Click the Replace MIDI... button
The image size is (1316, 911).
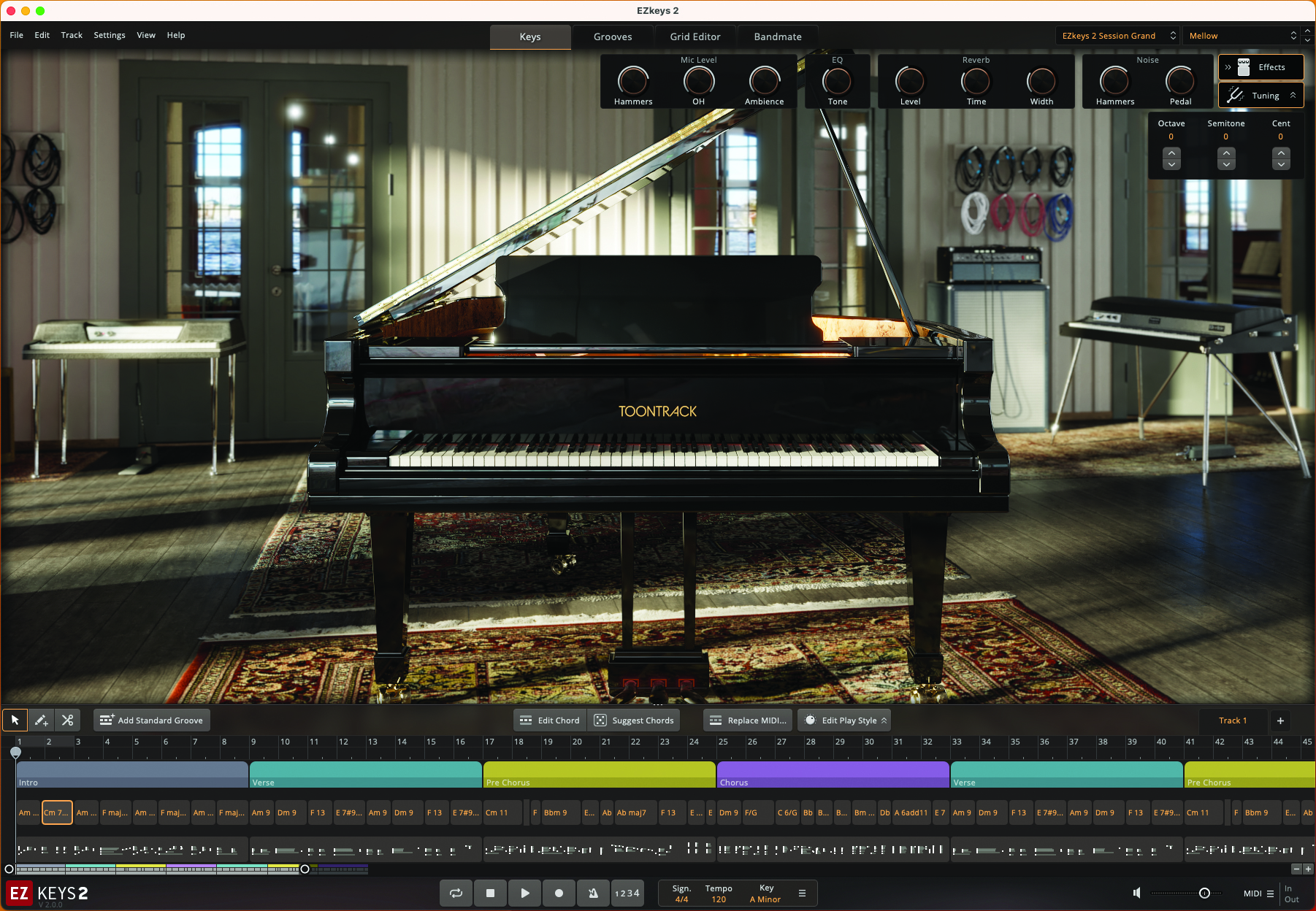749,720
